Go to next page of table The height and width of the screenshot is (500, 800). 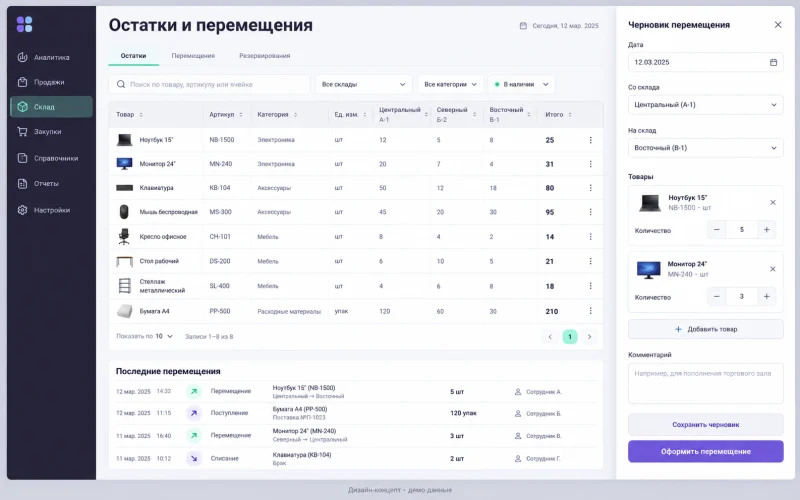tap(589, 337)
